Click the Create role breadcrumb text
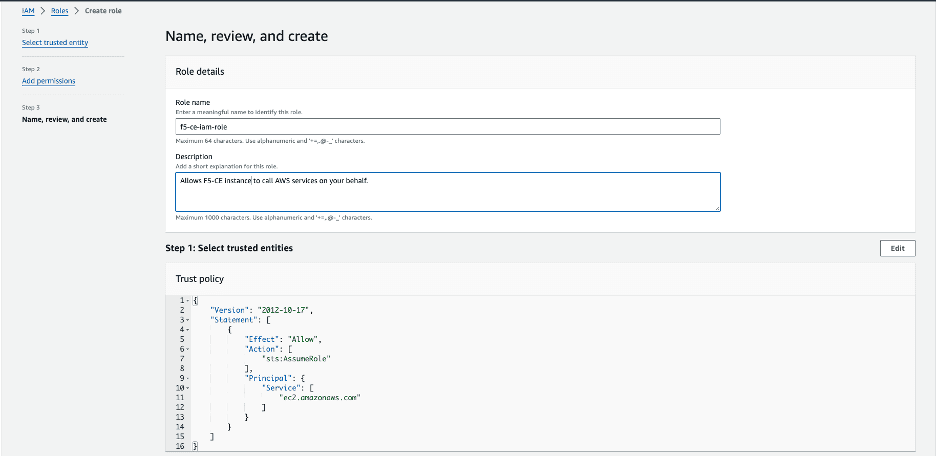This screenshot has width=936, height=456. (105, 10)
